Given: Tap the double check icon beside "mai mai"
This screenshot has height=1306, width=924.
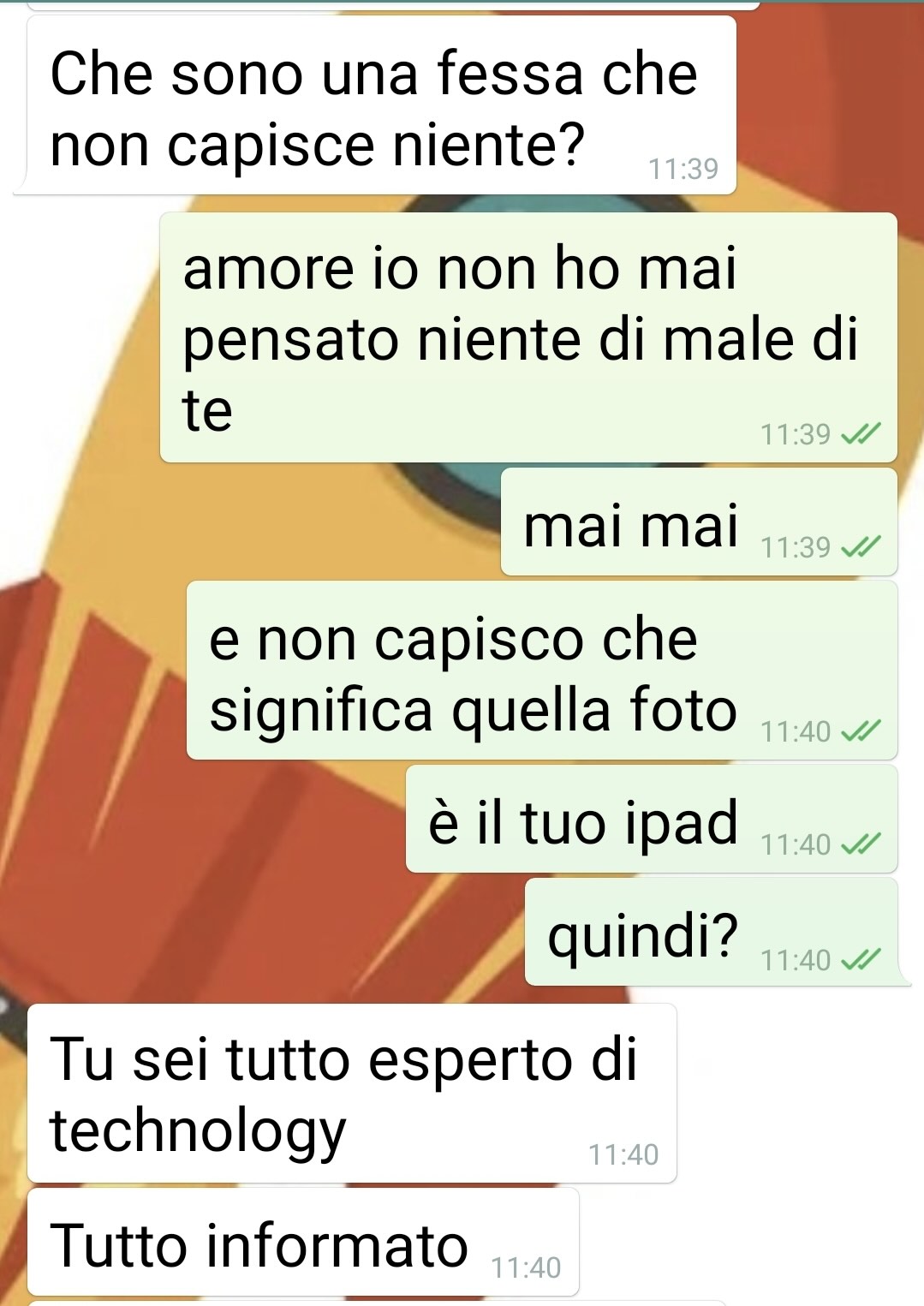Looking at the screenshot, I should 861,546.
